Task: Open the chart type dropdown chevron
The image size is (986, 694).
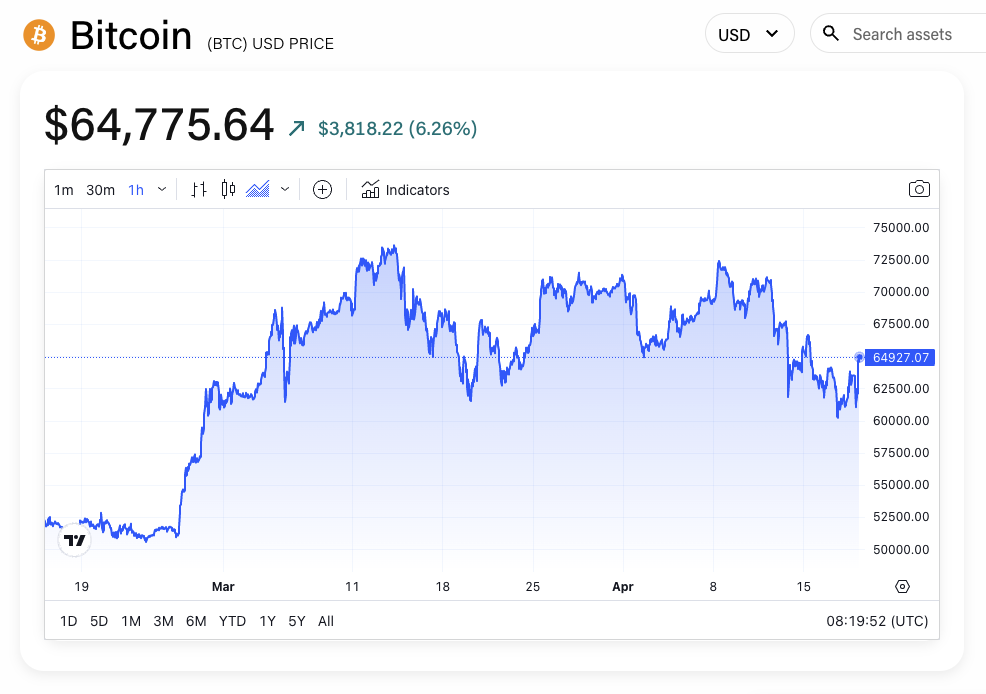Action: coord(284,189)
